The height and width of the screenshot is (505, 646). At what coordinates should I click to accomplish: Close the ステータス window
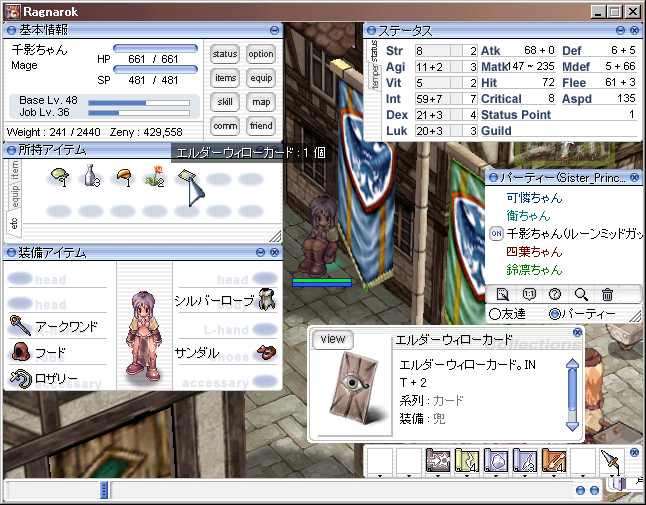point(634,30)
